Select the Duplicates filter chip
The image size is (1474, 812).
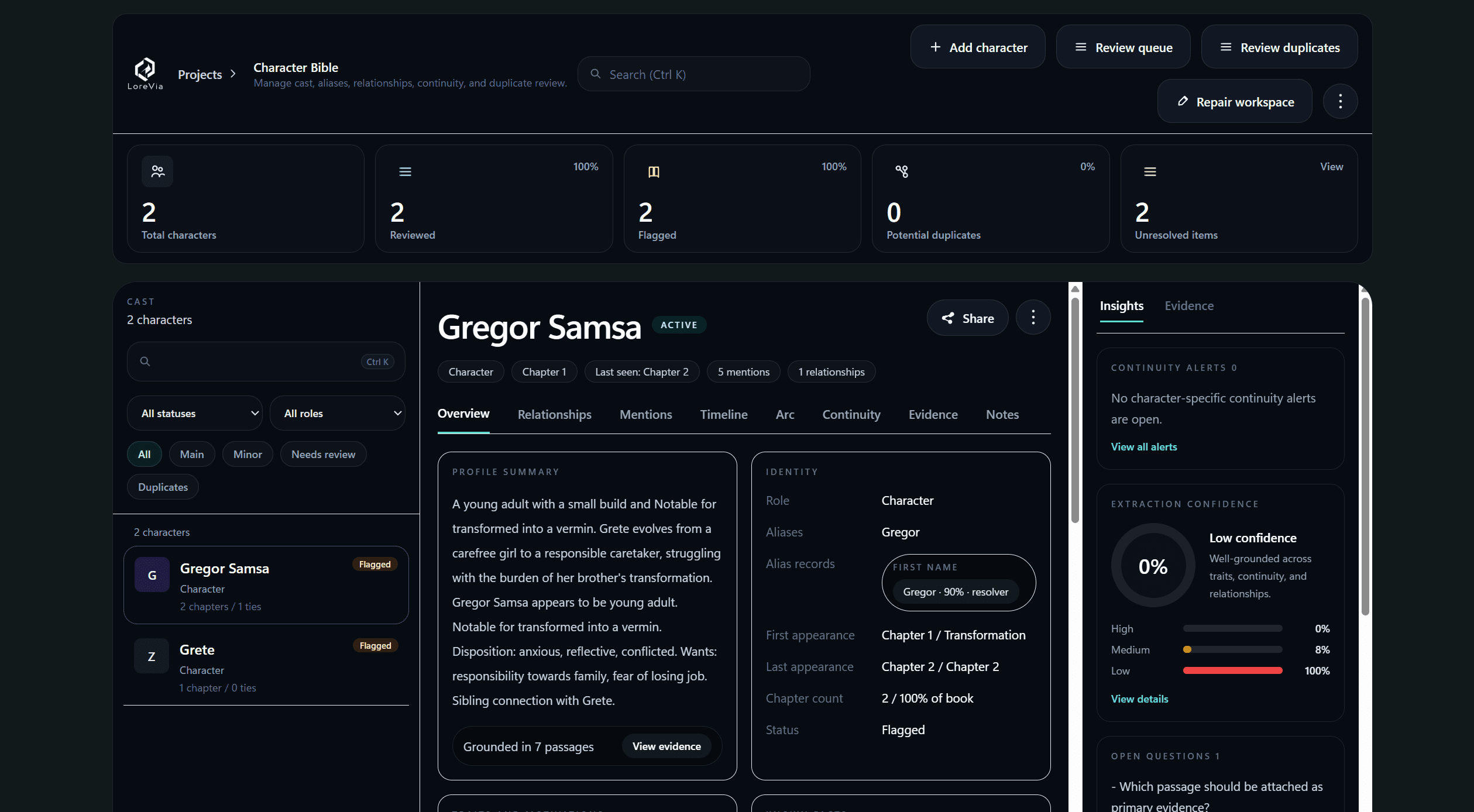(x=163, y=487)
